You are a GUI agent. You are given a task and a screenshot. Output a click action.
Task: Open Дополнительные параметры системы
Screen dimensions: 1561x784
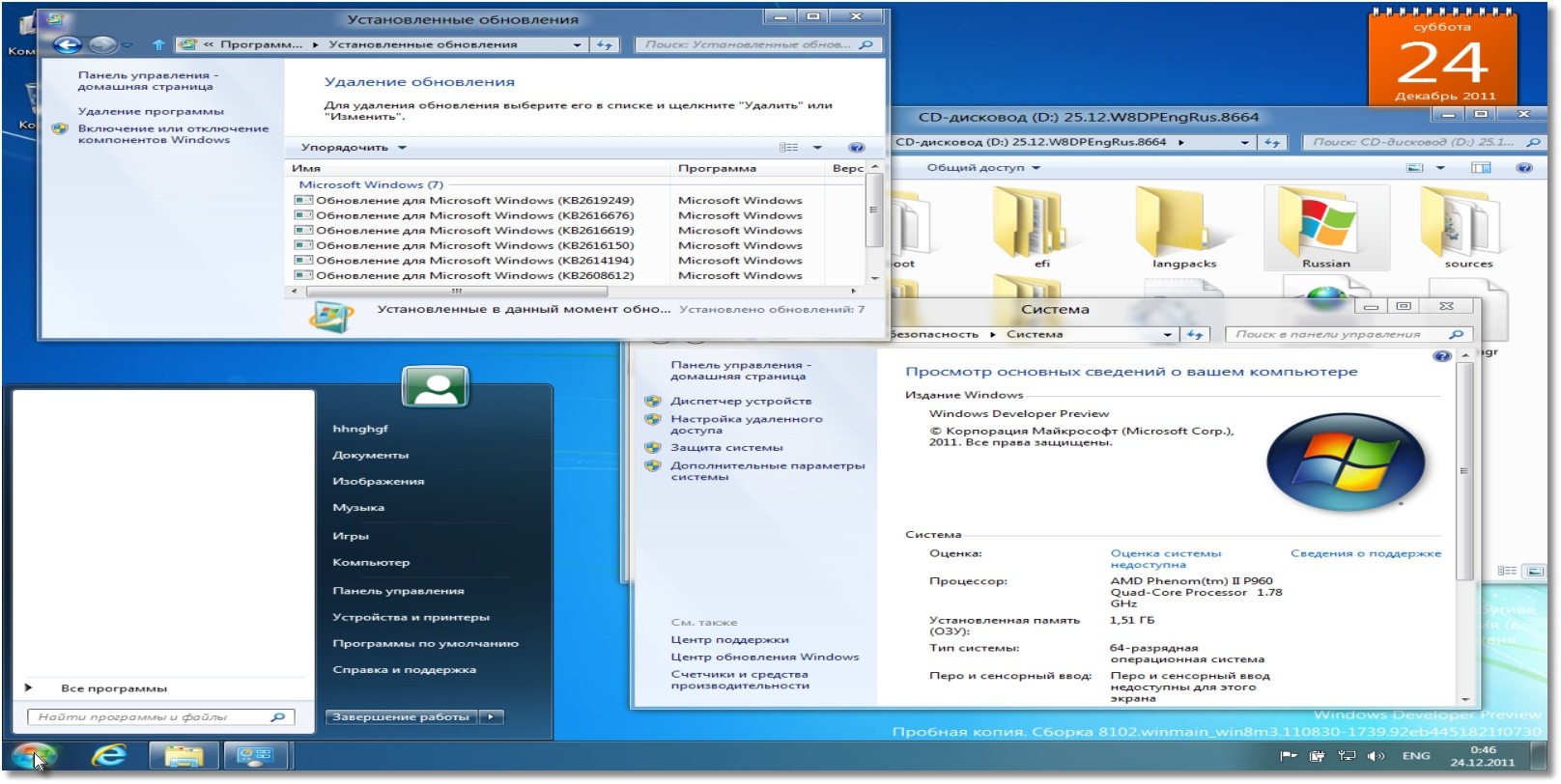coord(768,471)
